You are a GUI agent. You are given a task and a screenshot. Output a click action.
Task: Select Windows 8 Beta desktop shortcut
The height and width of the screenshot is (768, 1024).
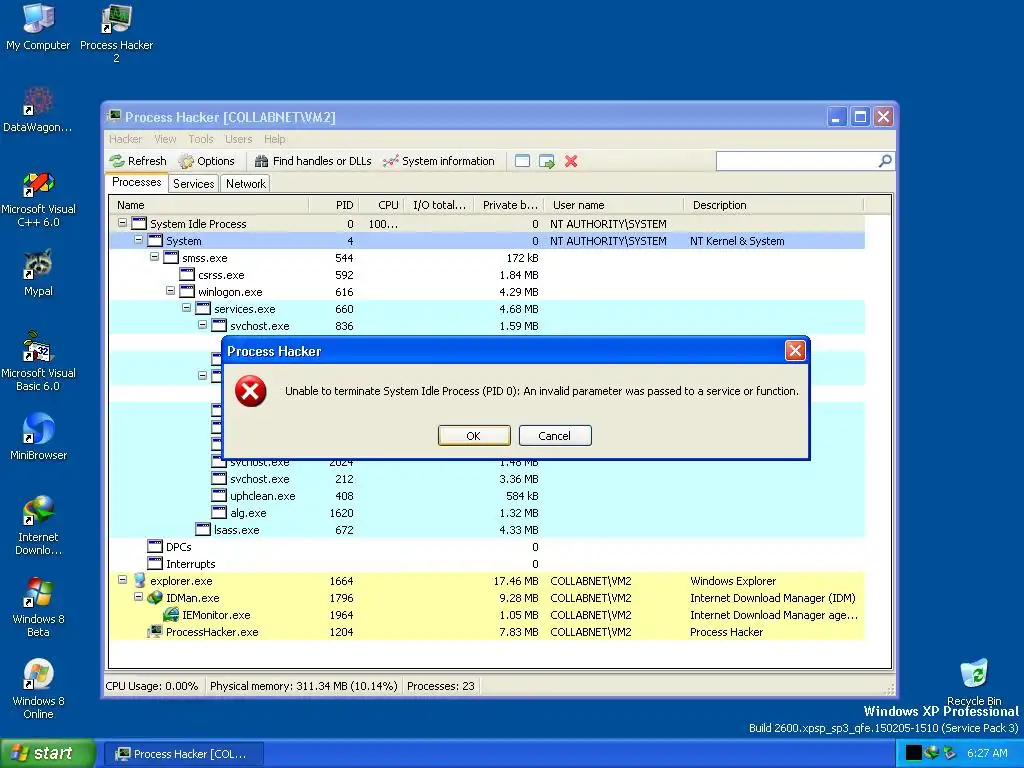38,607
